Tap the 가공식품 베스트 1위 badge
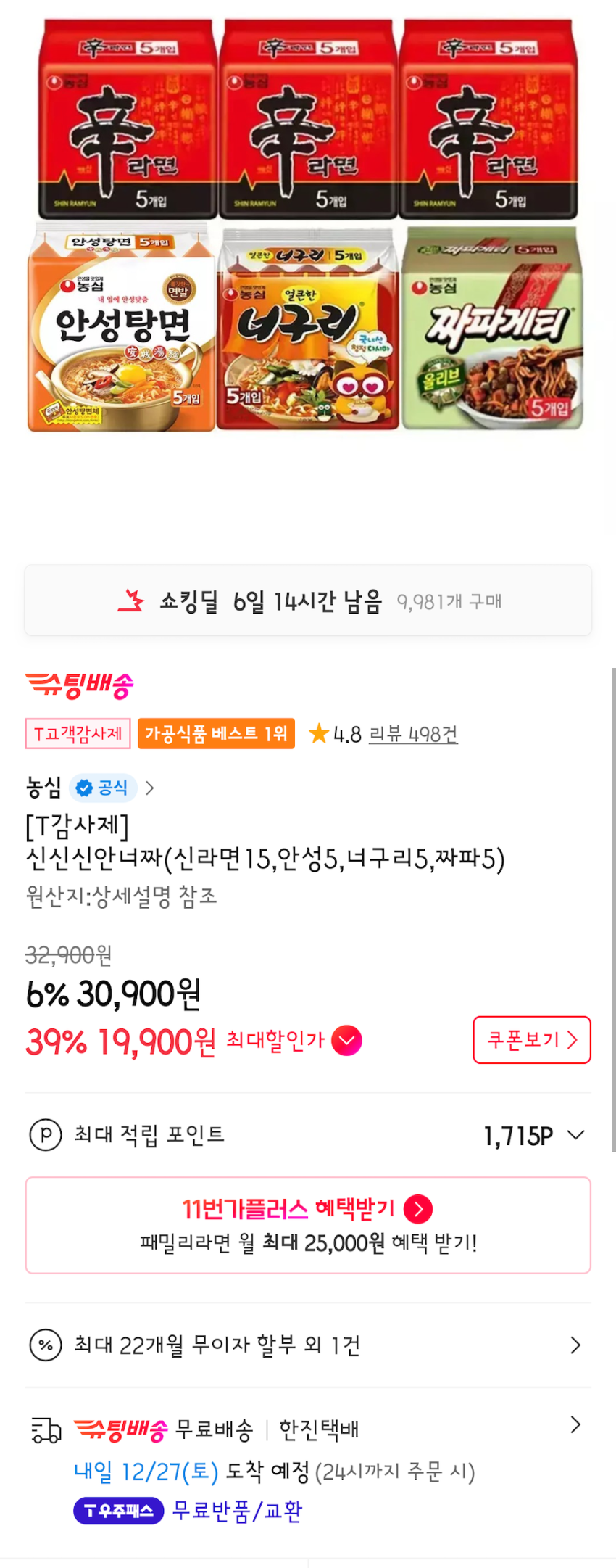The width and height of the screenshot is (616, 1568). pos(216,734)
